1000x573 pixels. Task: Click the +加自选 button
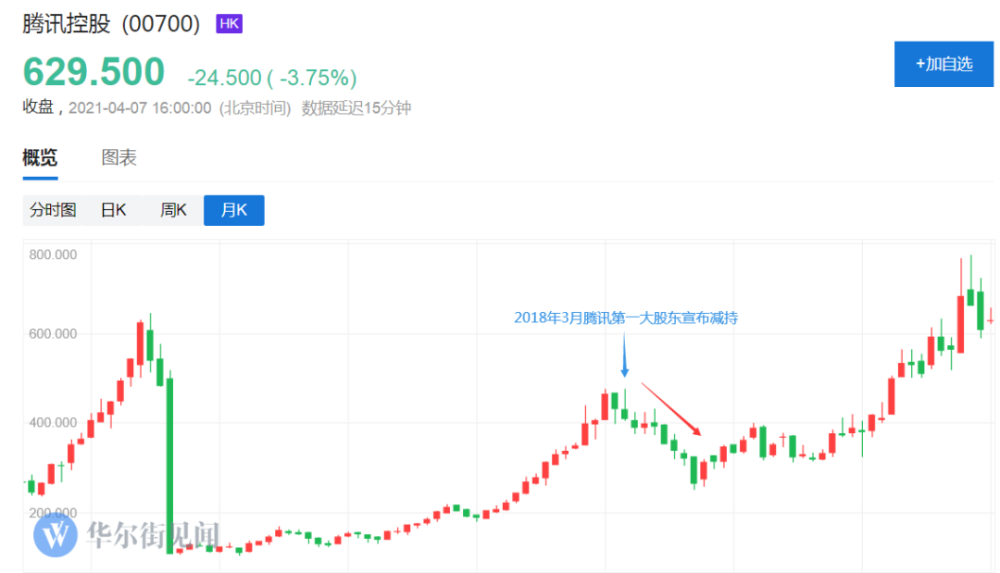[943, 64]
